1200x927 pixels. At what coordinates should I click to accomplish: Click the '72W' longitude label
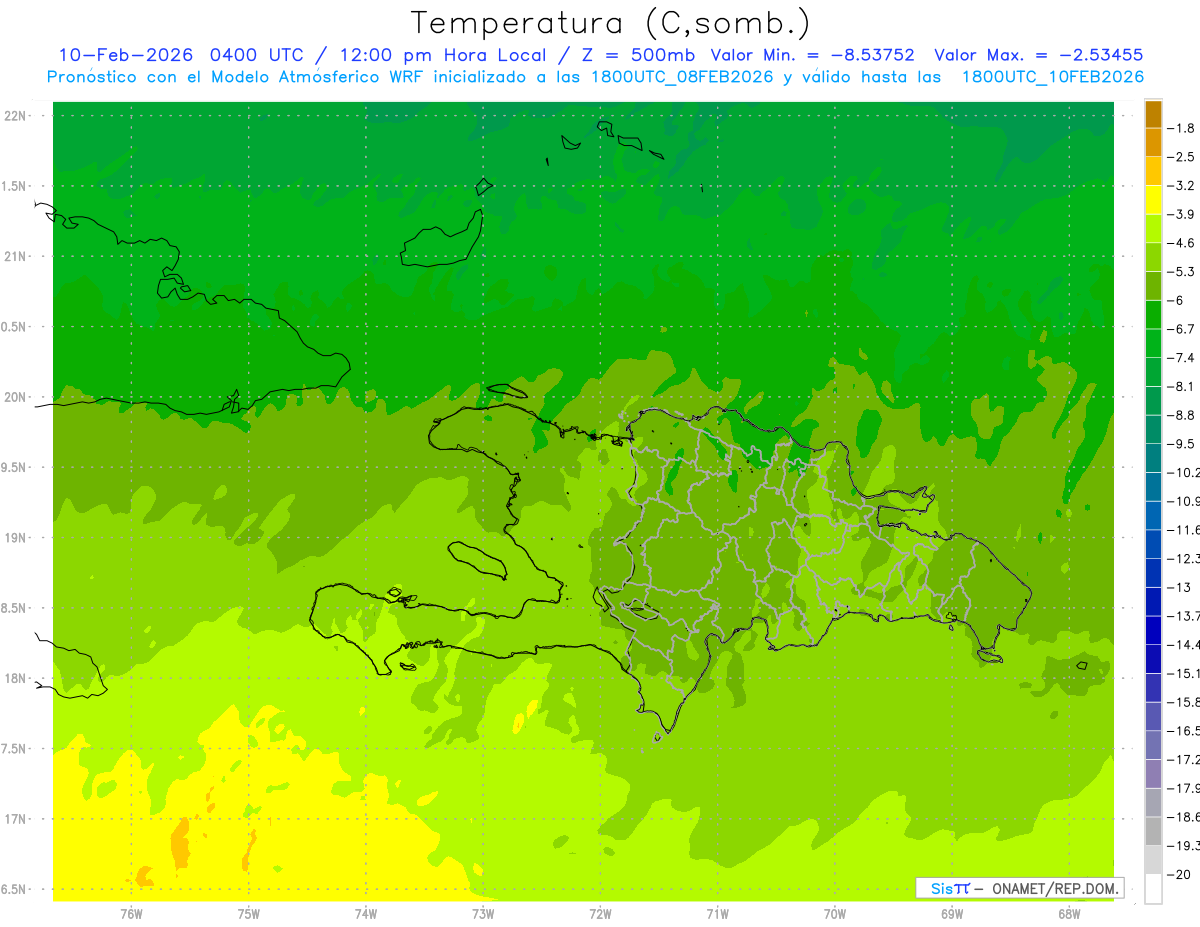[x=601, y=913]
